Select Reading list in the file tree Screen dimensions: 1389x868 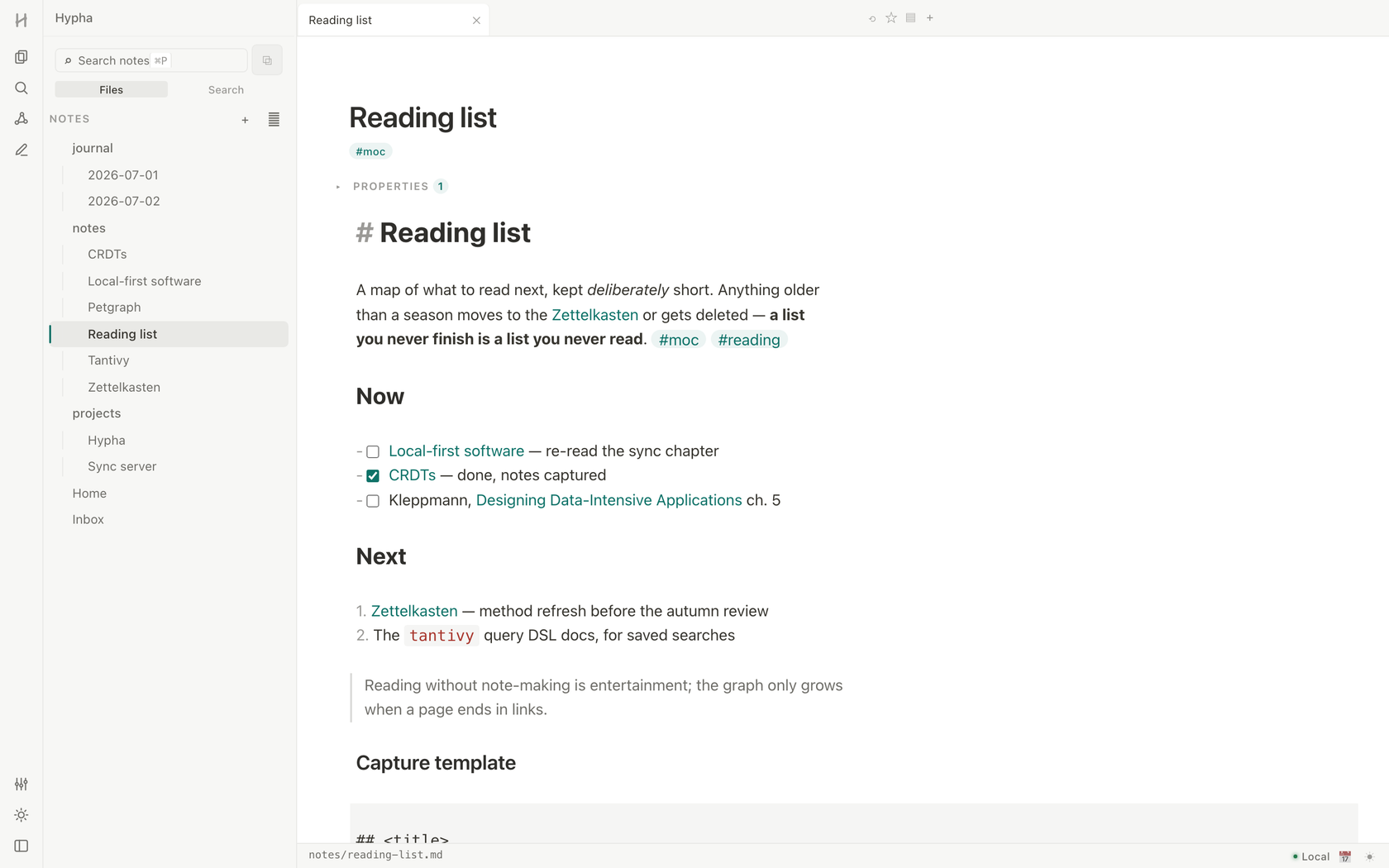coord(169,334)
